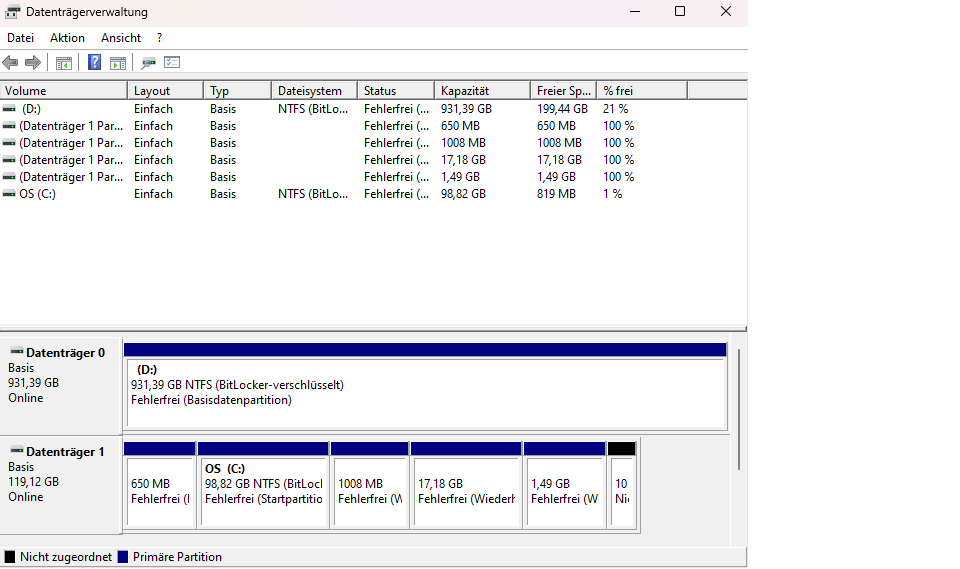Select the OS (C:) 98,82 GB partition block

pyautogui.click(x=263, y=485)
